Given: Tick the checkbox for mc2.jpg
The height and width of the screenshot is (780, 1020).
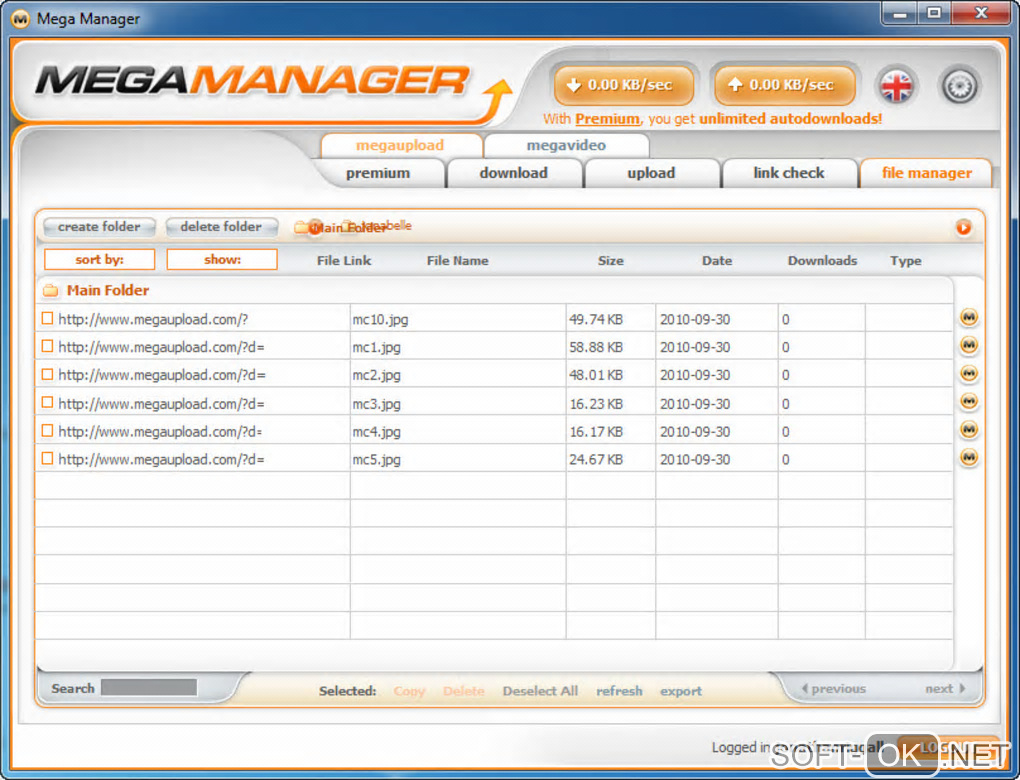Looking at the screenshot, I should (x=47, y=374).
